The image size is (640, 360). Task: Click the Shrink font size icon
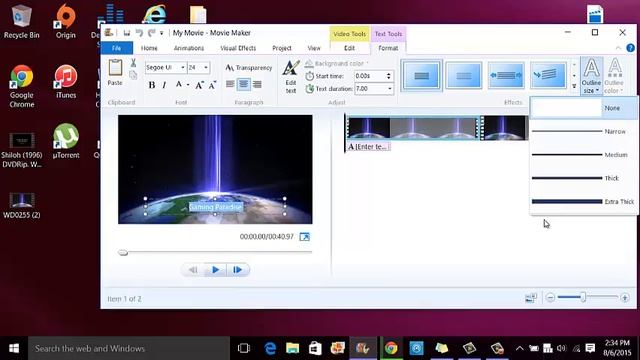pyautogui.click(x=212, y=85)
